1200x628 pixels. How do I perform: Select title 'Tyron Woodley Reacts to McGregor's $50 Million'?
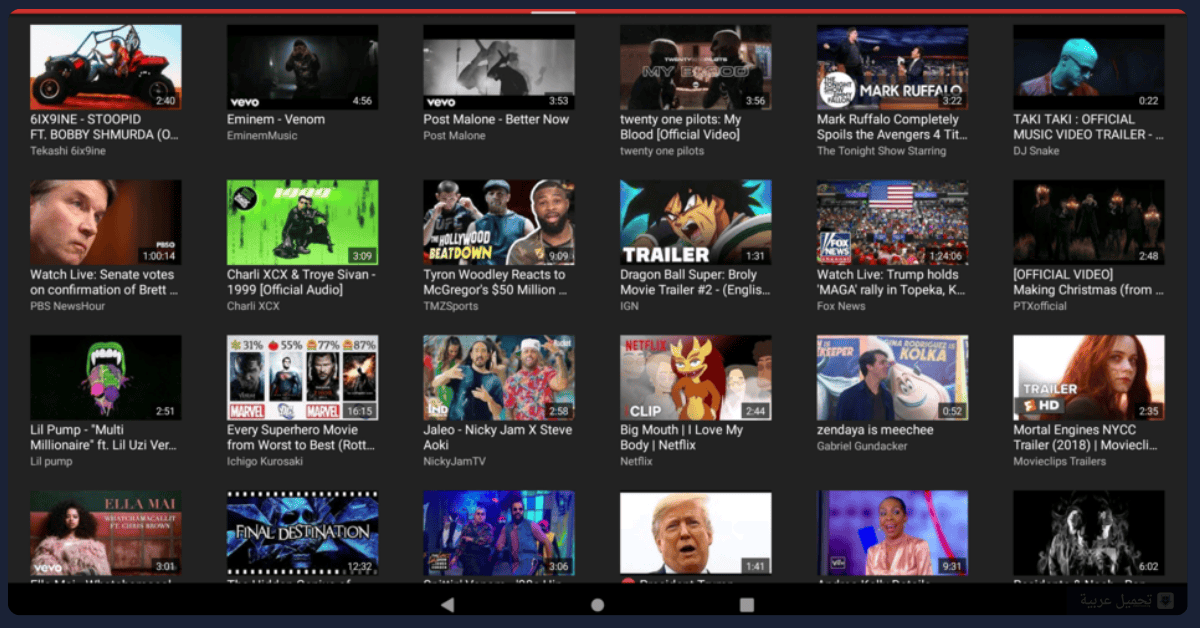(x=496, y=282)
